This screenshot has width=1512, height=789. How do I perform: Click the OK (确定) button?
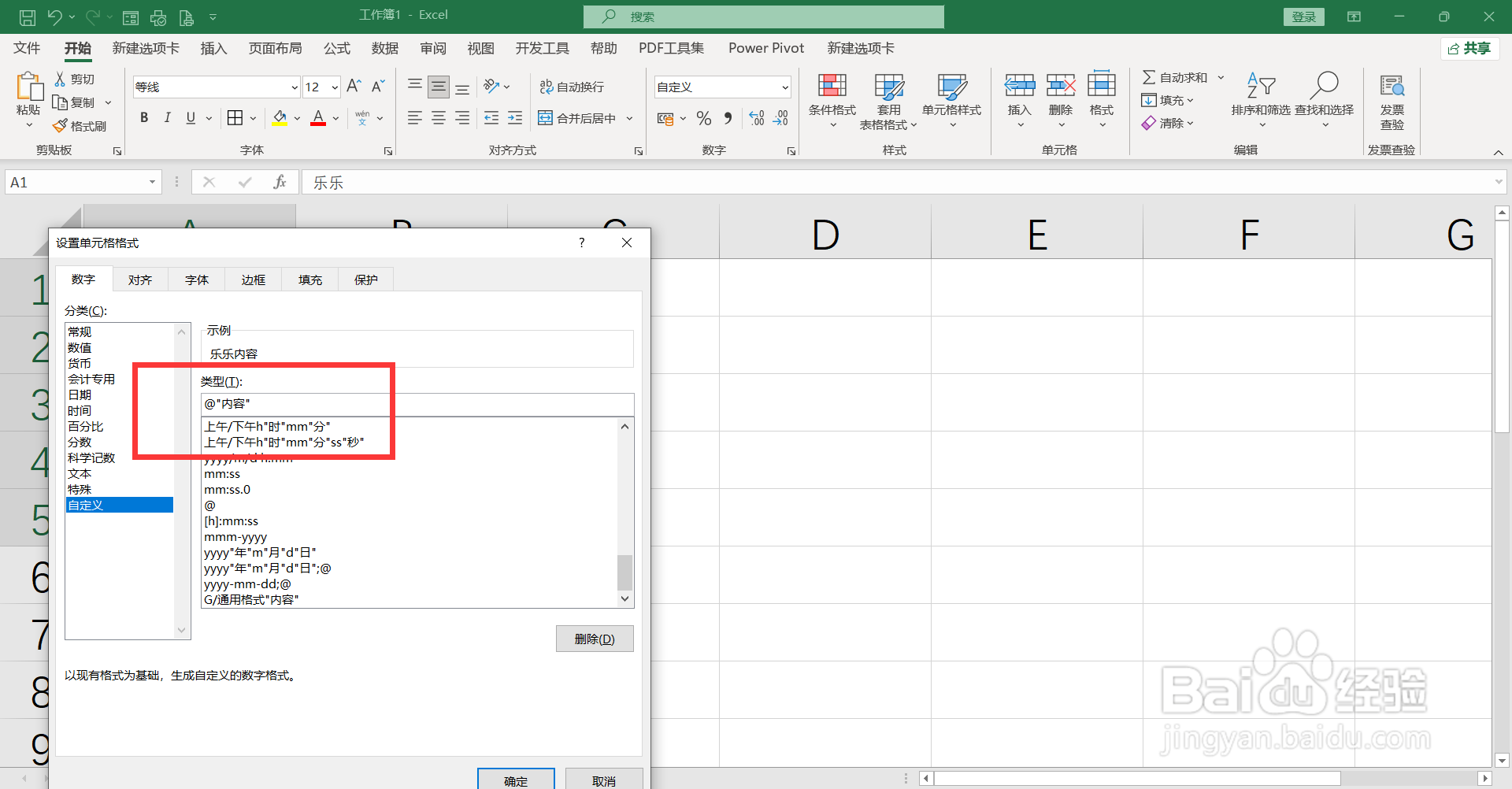516,780
